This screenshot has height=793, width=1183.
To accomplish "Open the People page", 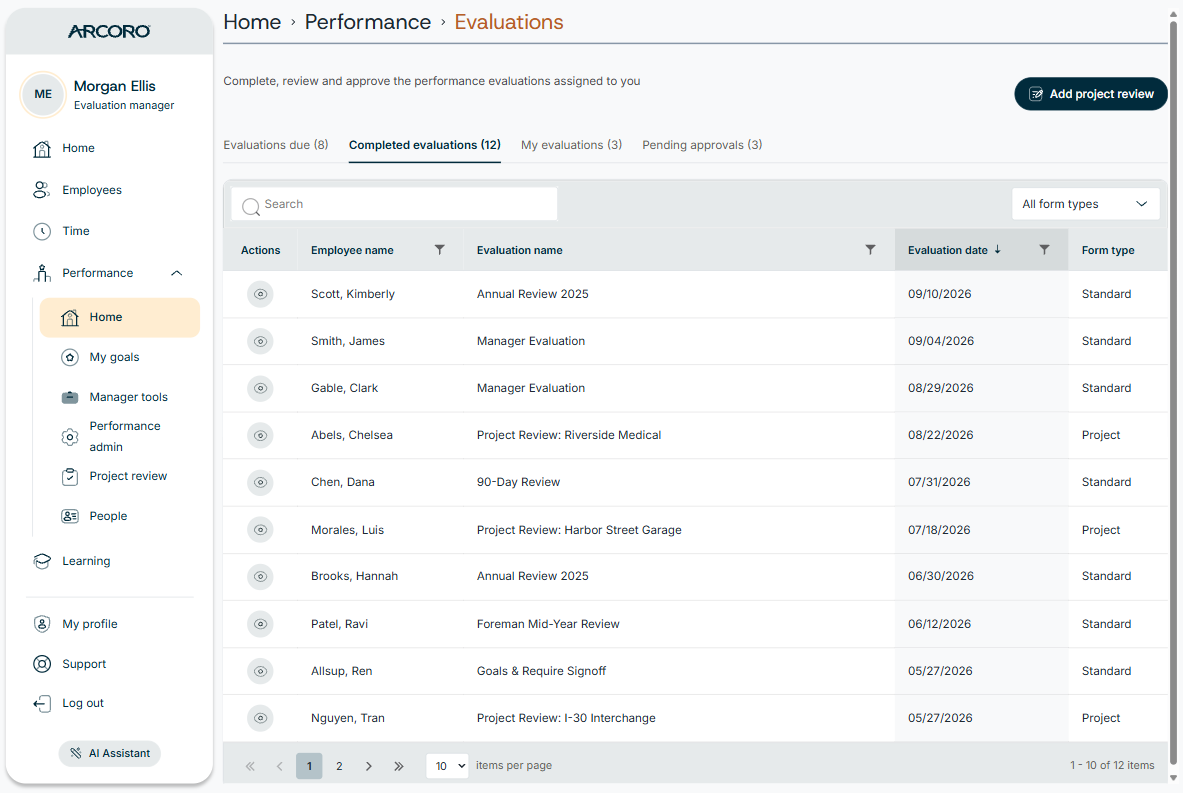I will point(94,516).
